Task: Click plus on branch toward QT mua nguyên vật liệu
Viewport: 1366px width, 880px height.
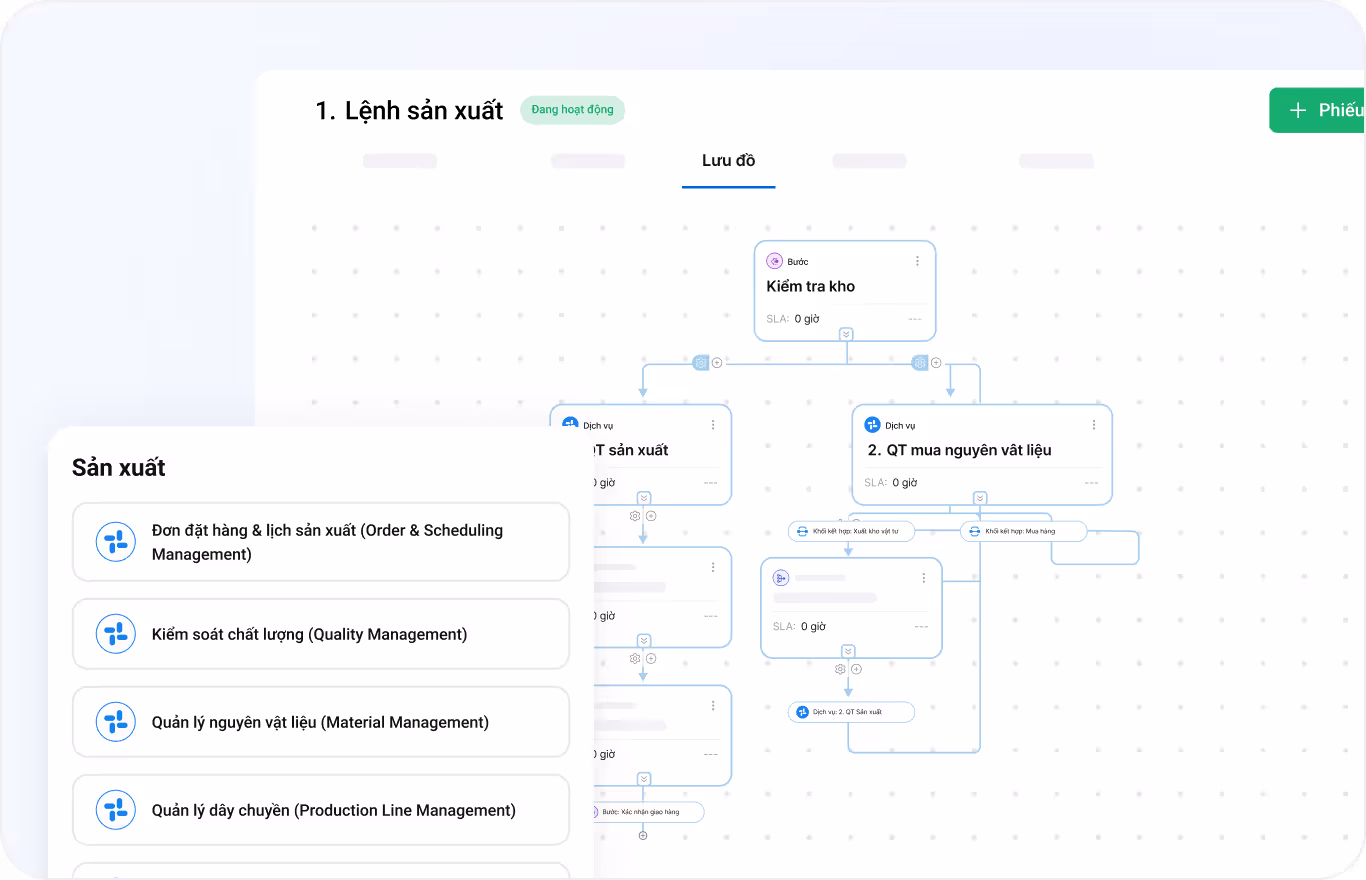Action: pyautogui.click(x=936, y=363)
